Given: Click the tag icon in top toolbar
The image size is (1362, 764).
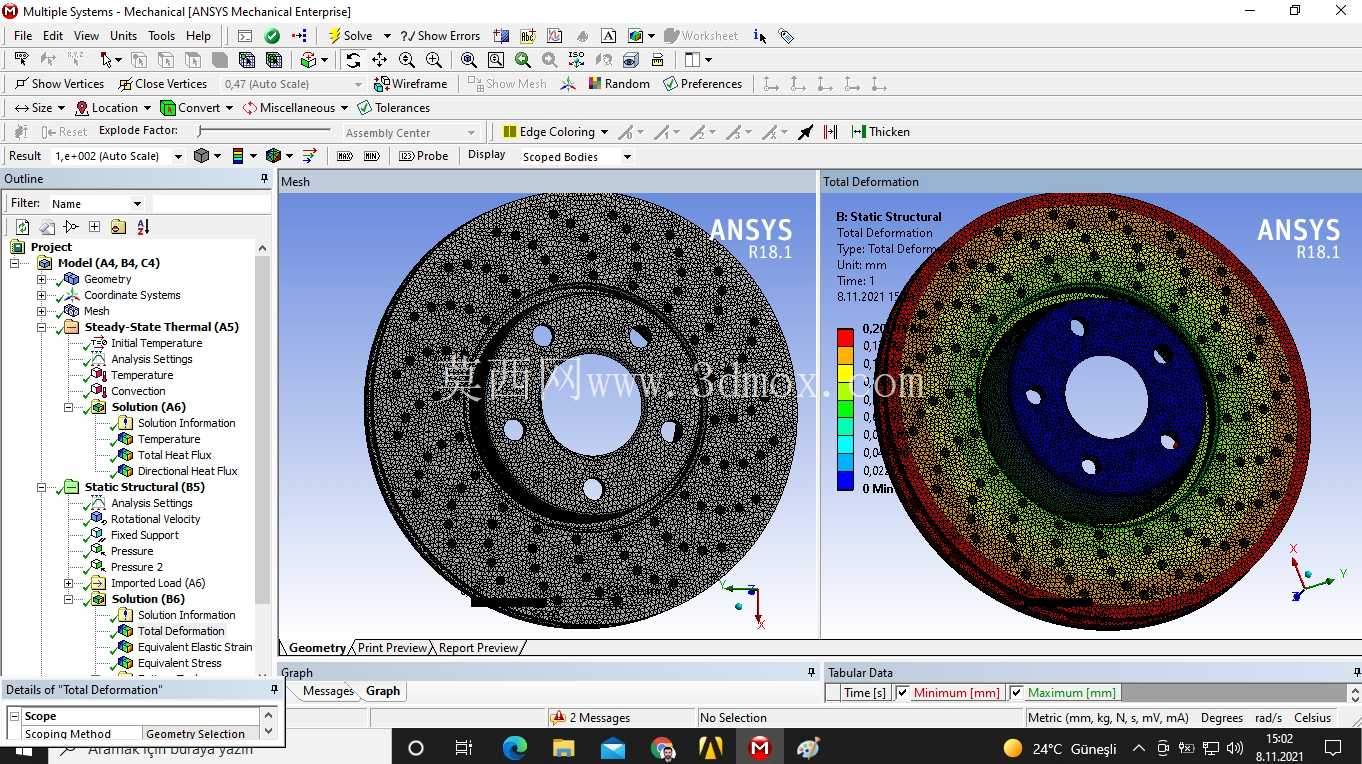Looking at the screenshot, I should (787, 36).
